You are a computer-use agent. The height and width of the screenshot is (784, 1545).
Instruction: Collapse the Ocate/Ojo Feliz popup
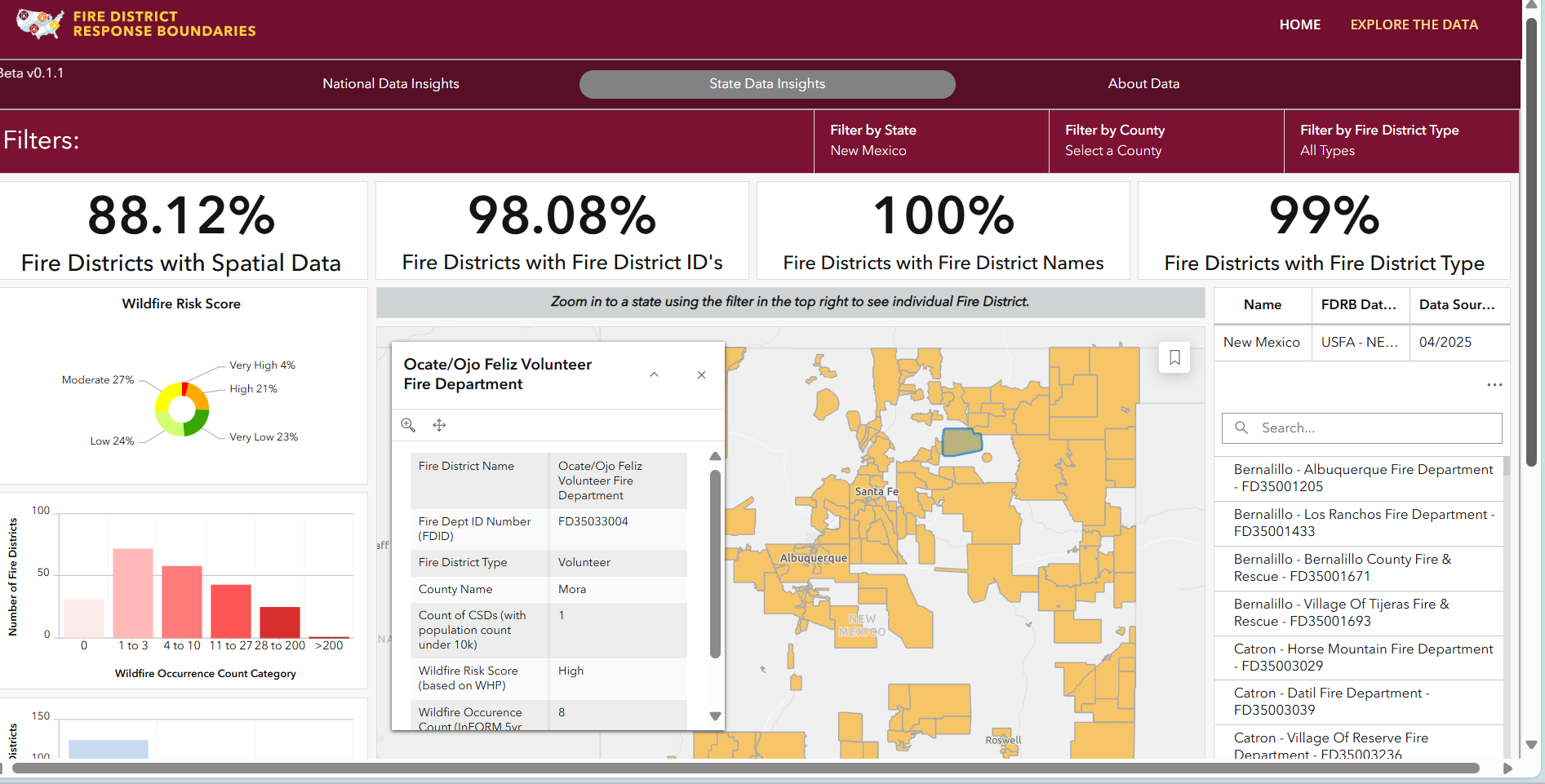pos(654,374)
